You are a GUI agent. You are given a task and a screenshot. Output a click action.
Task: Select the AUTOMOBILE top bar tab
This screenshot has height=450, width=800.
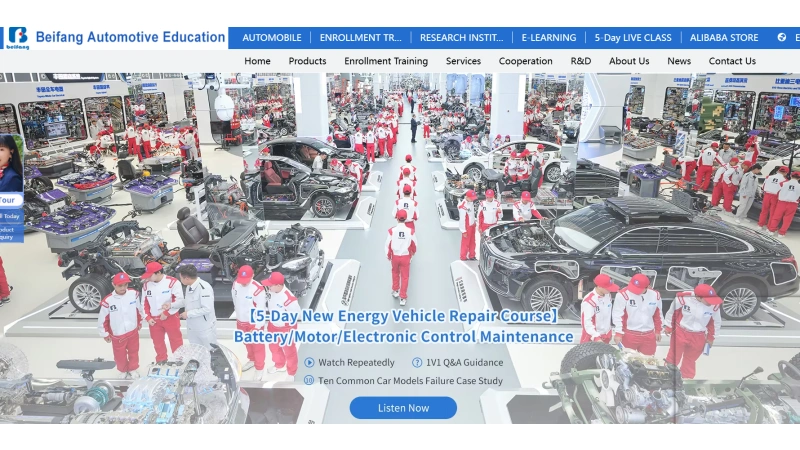tap(272, 38)
